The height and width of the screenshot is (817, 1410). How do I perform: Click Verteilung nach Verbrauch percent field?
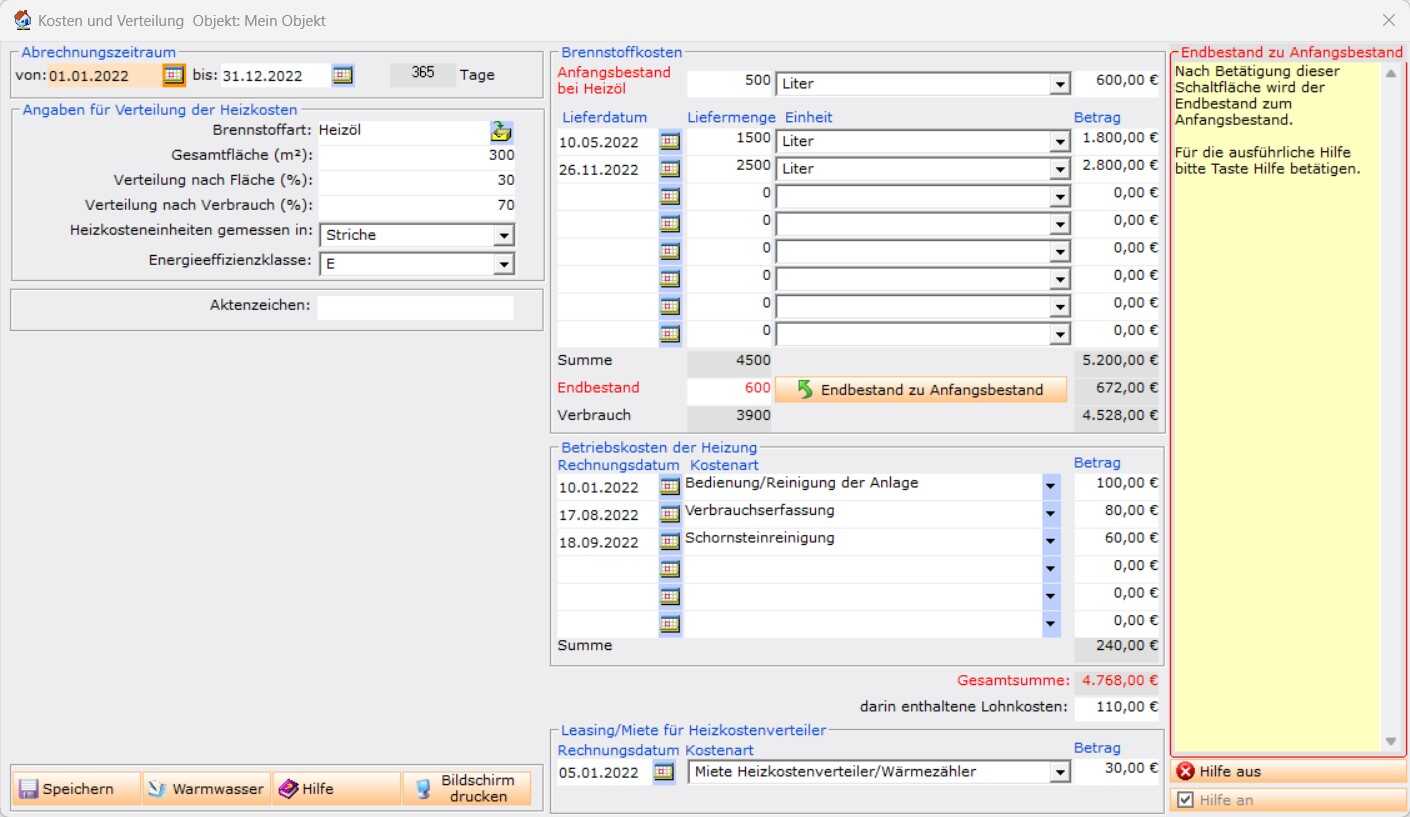416,206
